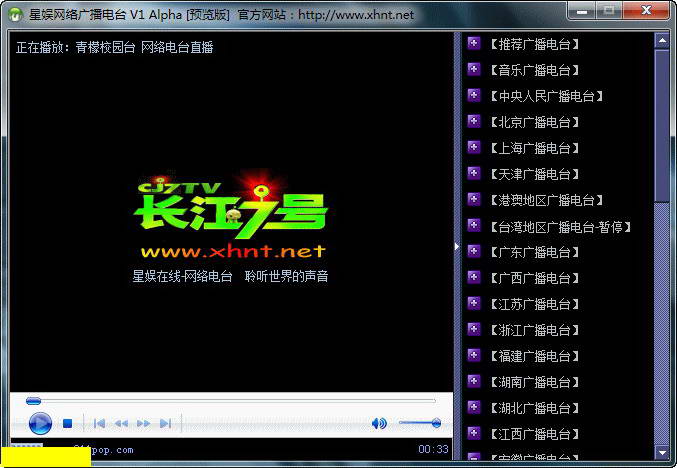Select the 【浙江广播电台】 label
Image resolution: width=677 pixels, height=468 pixels.
534,330
